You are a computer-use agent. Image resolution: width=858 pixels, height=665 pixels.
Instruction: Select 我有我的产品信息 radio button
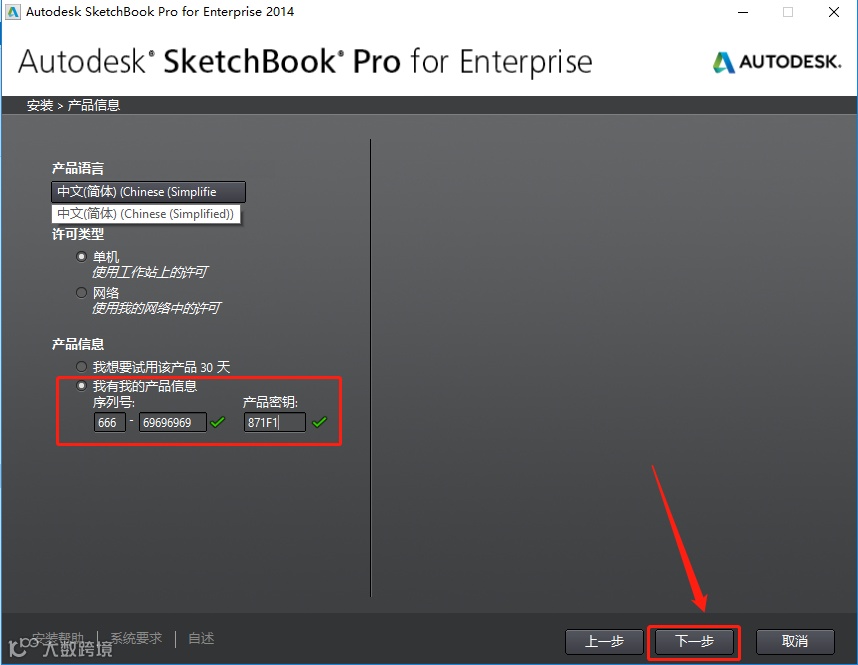82,386
